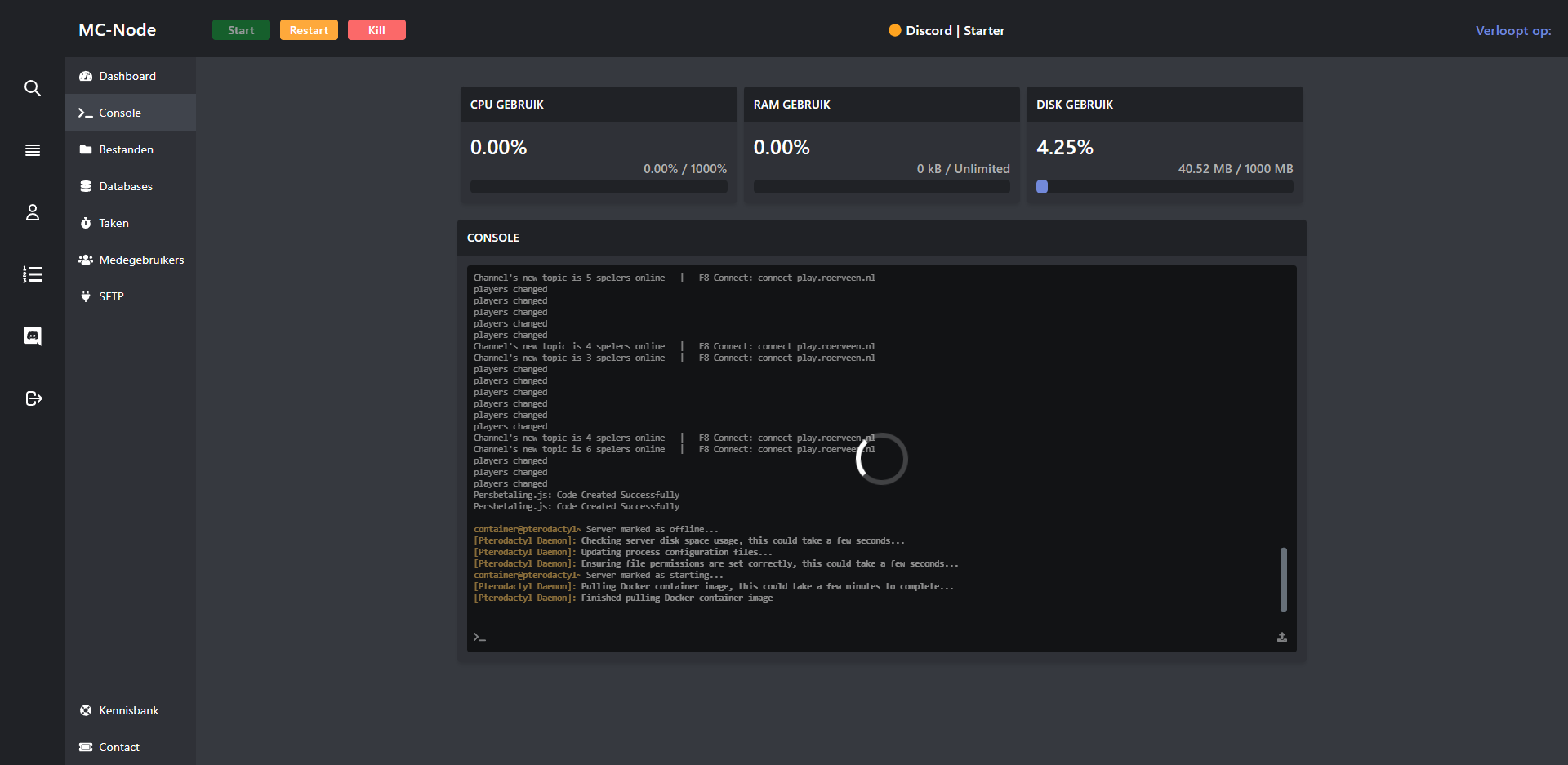Open Taken scheduled tasks

[114, 223]
